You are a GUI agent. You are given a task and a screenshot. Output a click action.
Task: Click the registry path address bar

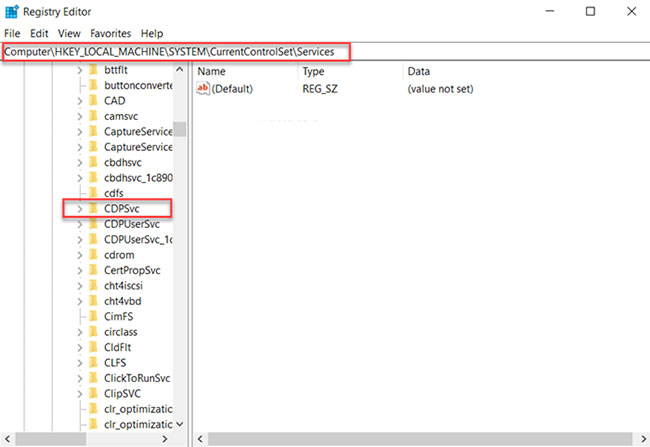[x=176, y=51]
